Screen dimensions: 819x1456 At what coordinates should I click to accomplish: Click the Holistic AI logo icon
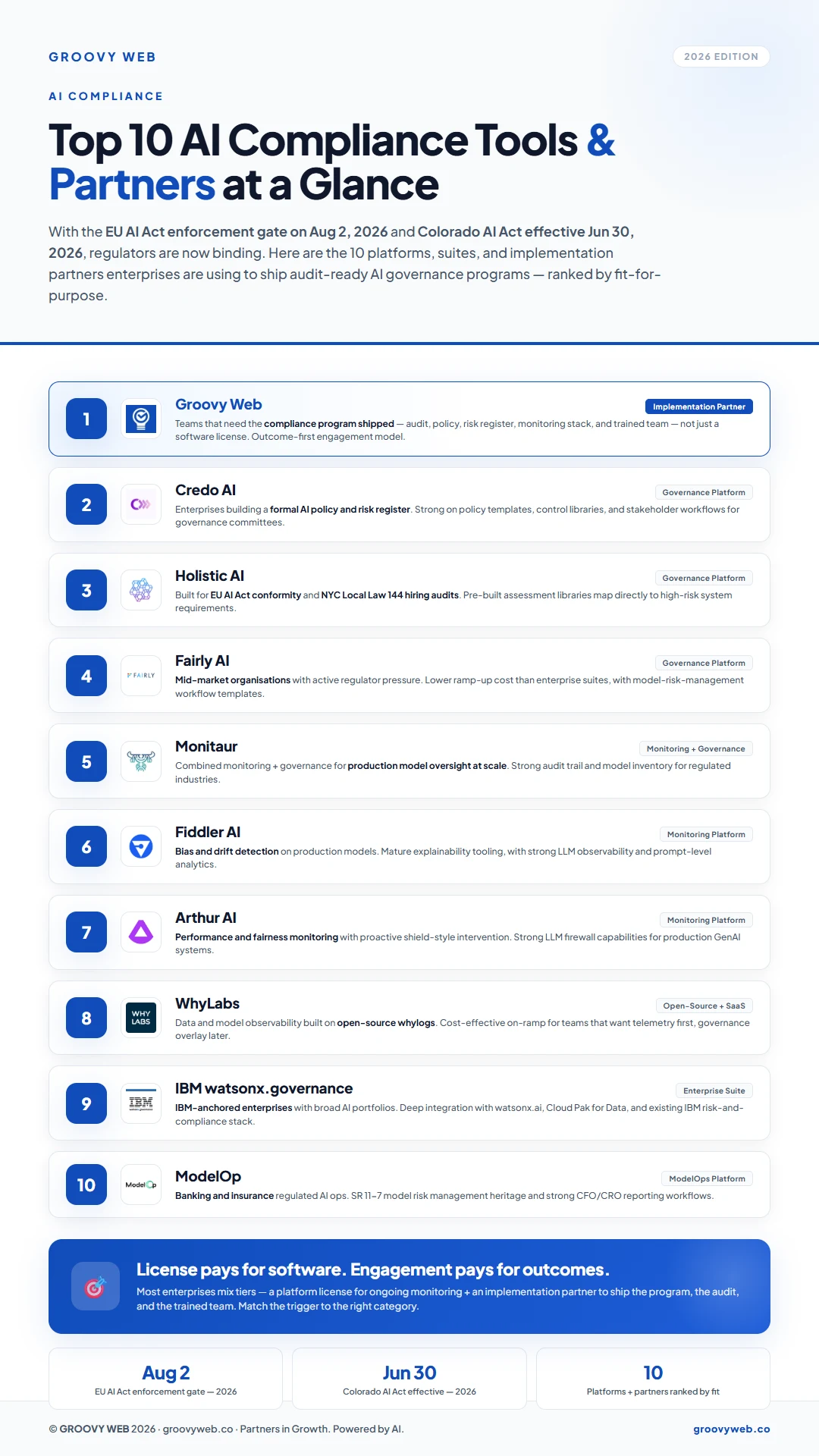[141, 590]
